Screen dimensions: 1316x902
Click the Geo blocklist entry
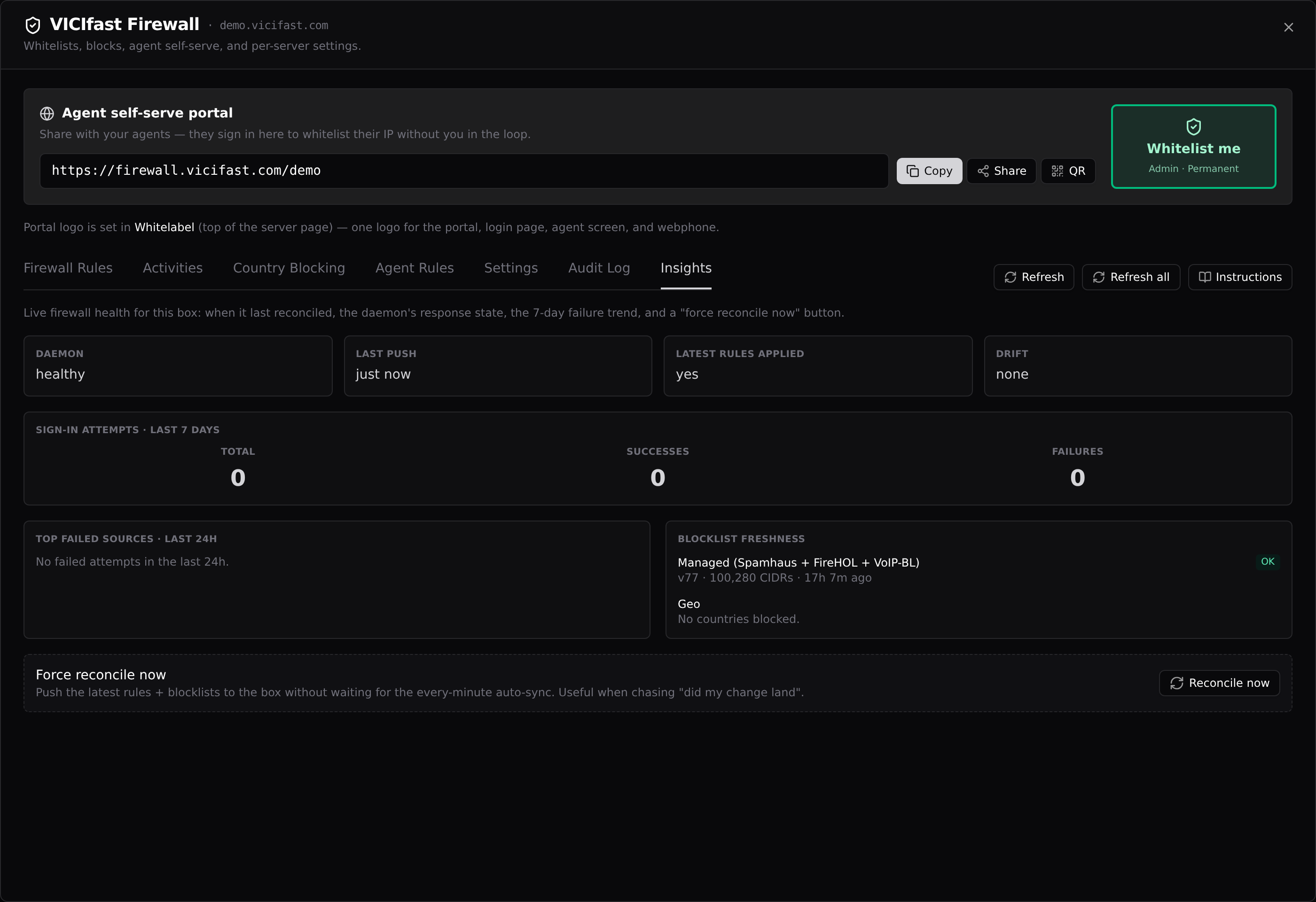[x=689, y=604]
